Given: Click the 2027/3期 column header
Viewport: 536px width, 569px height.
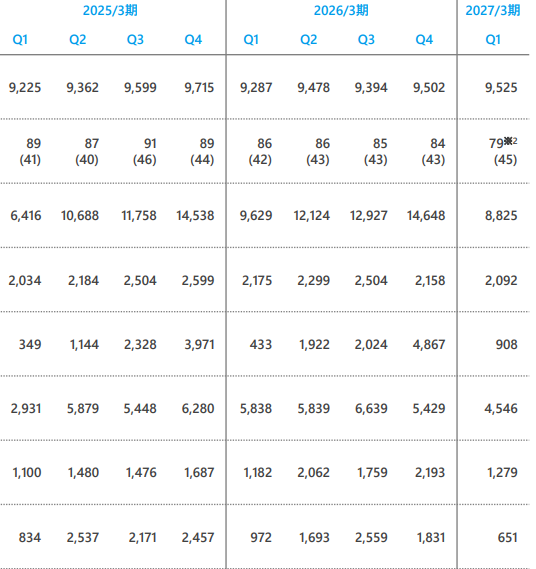Looking at the screenshot, I should click(493, 11).
